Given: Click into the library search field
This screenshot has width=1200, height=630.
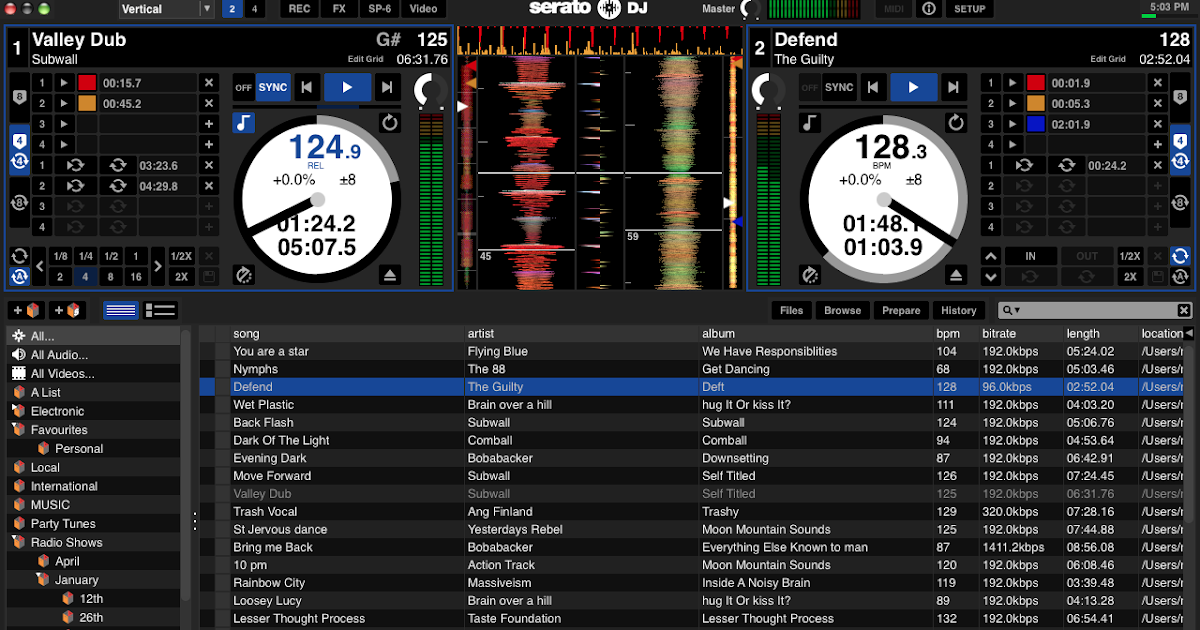Looking at the screenshot, I should [1095, 311].
